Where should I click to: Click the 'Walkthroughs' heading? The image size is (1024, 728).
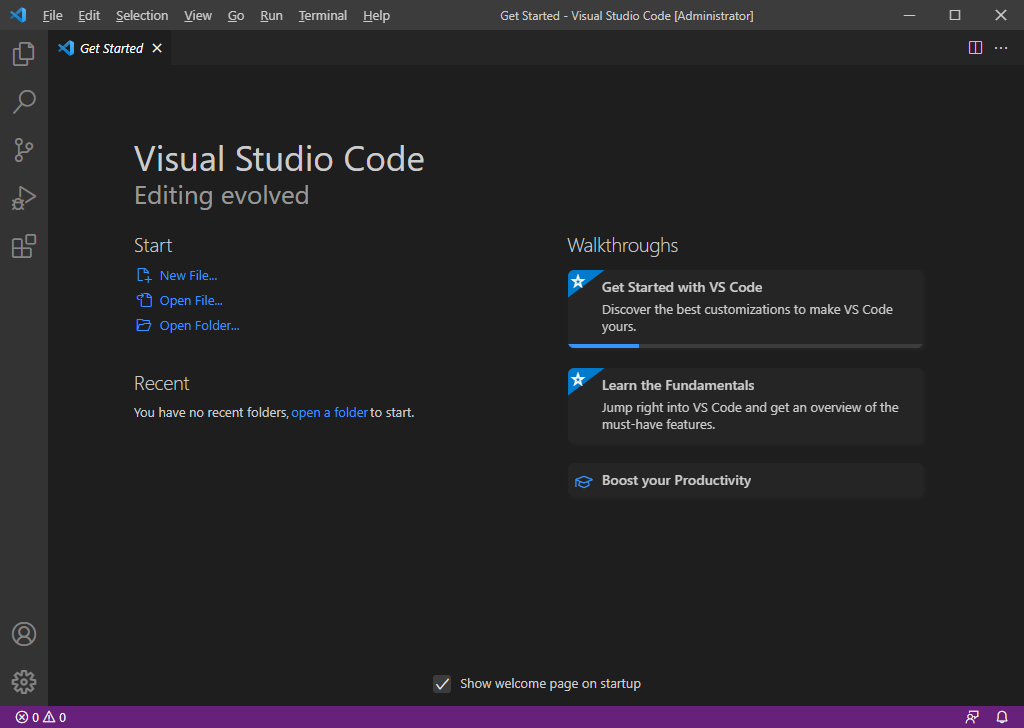(x=622, y=245)
